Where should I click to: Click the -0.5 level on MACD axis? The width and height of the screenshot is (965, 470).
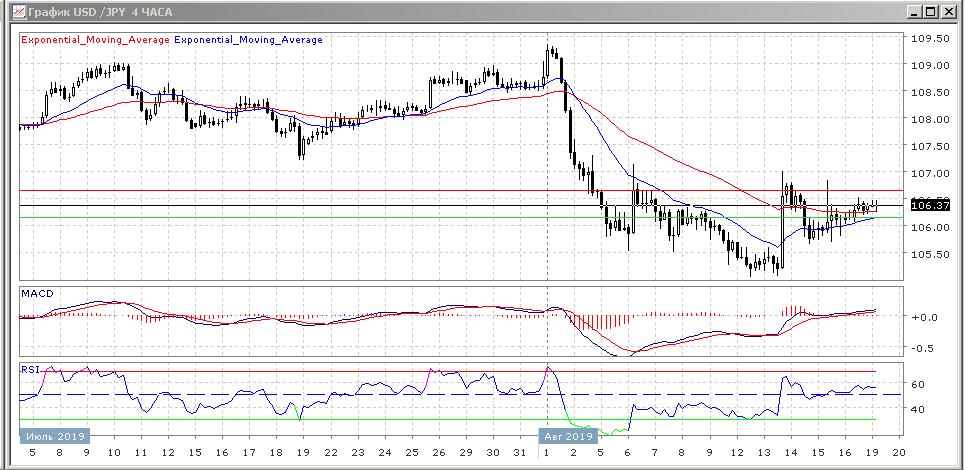[924, 349]
